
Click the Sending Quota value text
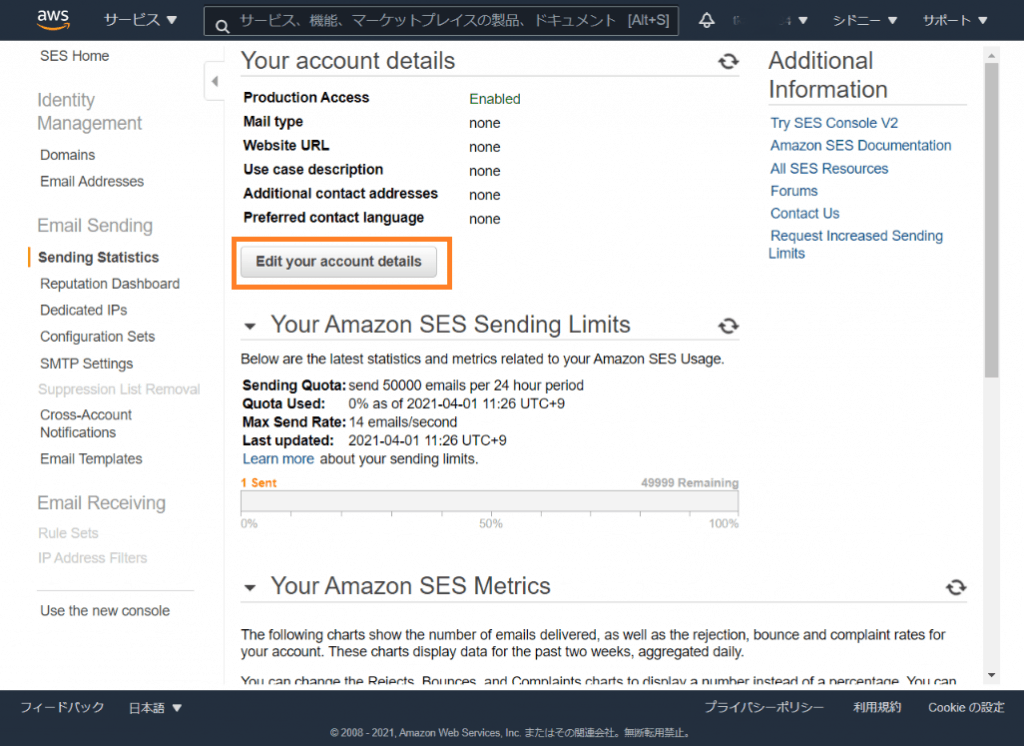click(x=466, y=385)
